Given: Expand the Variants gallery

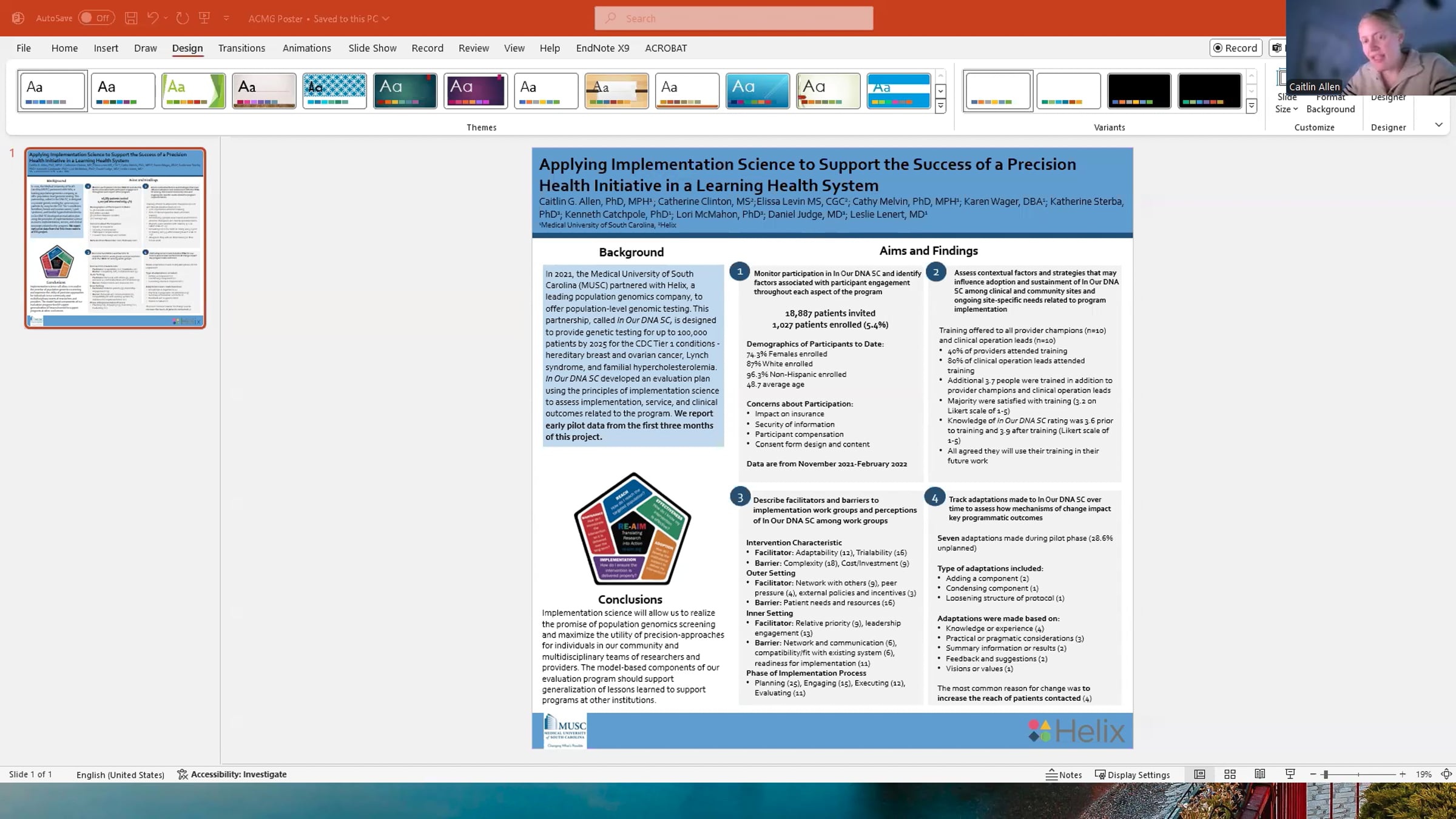Looking at the screenshot, I should click(1252, 107).
